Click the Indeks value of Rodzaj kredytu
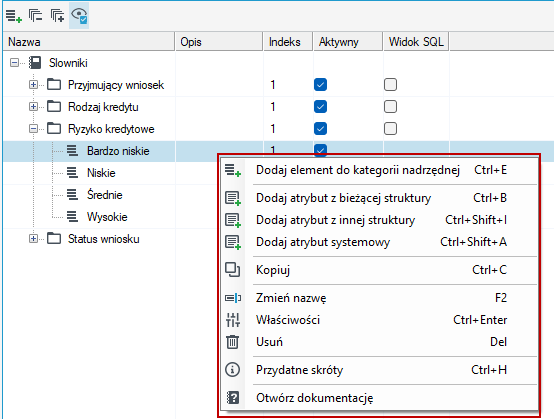Screen dimensions: 554x419 click(x=273, y=107)
